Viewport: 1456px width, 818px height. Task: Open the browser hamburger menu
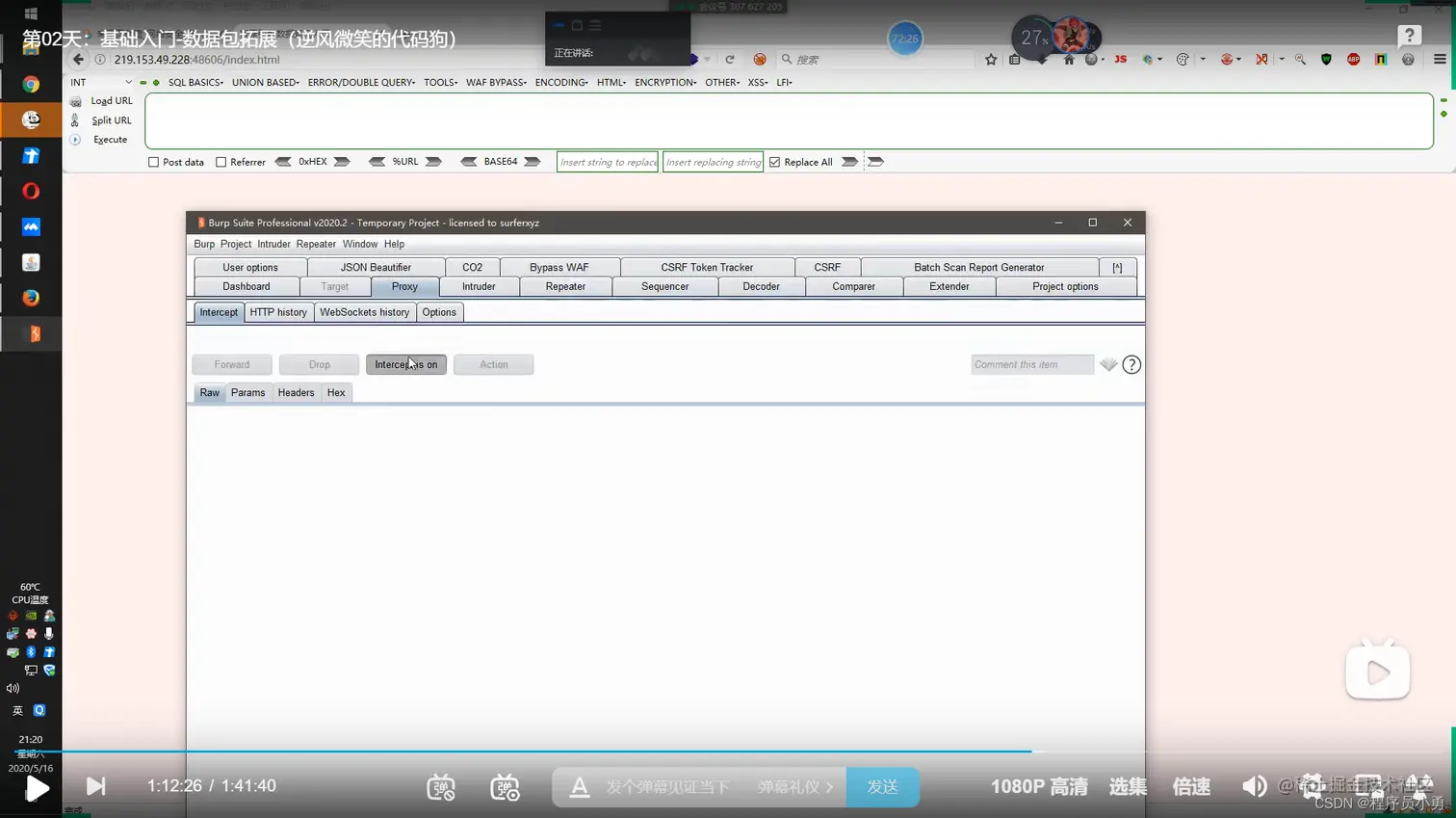1440,60
